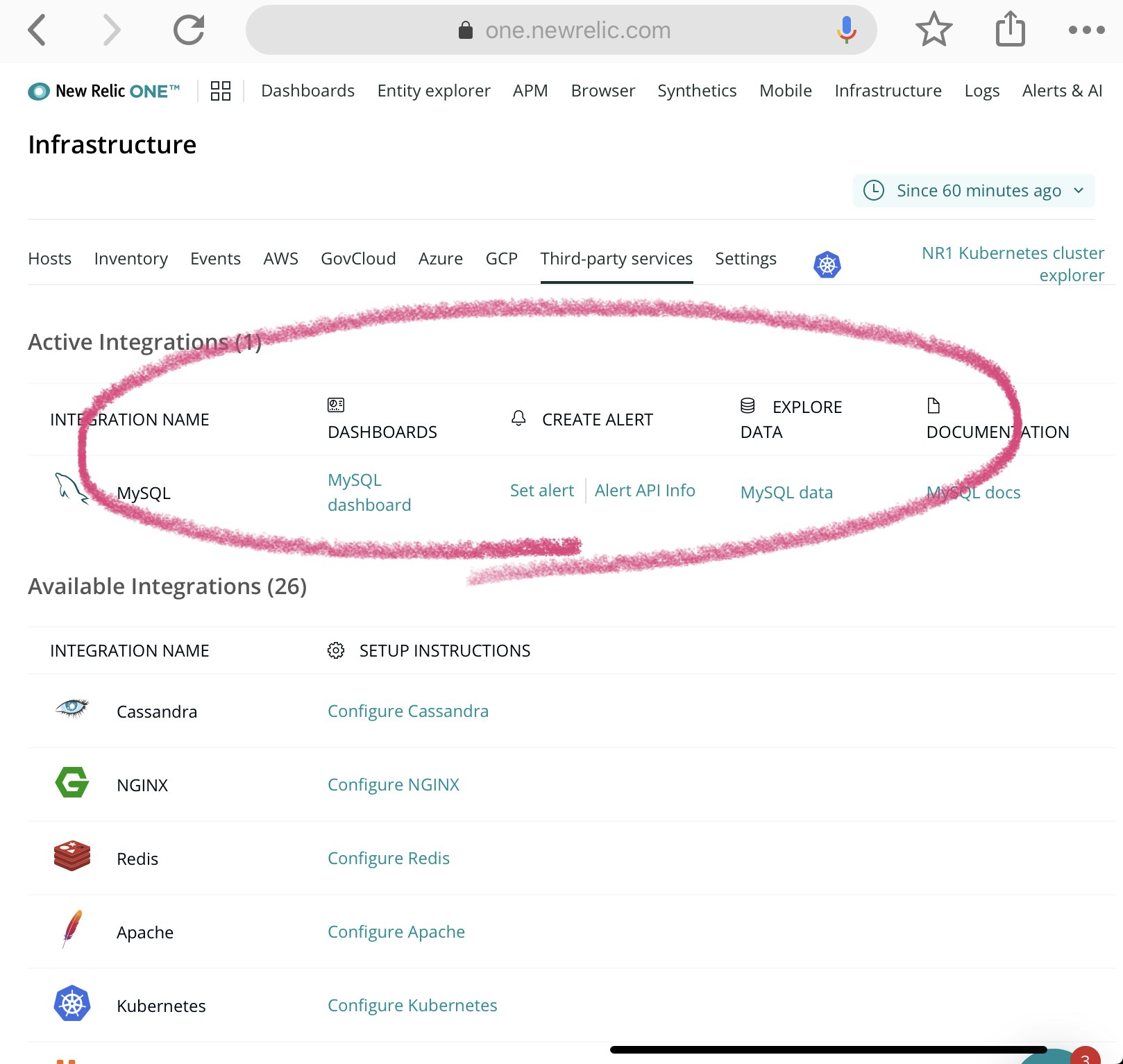The height and width of the screenshot is (1064, 1123).
Task: Select the Third-party services tab
Action: coord(616,259)
